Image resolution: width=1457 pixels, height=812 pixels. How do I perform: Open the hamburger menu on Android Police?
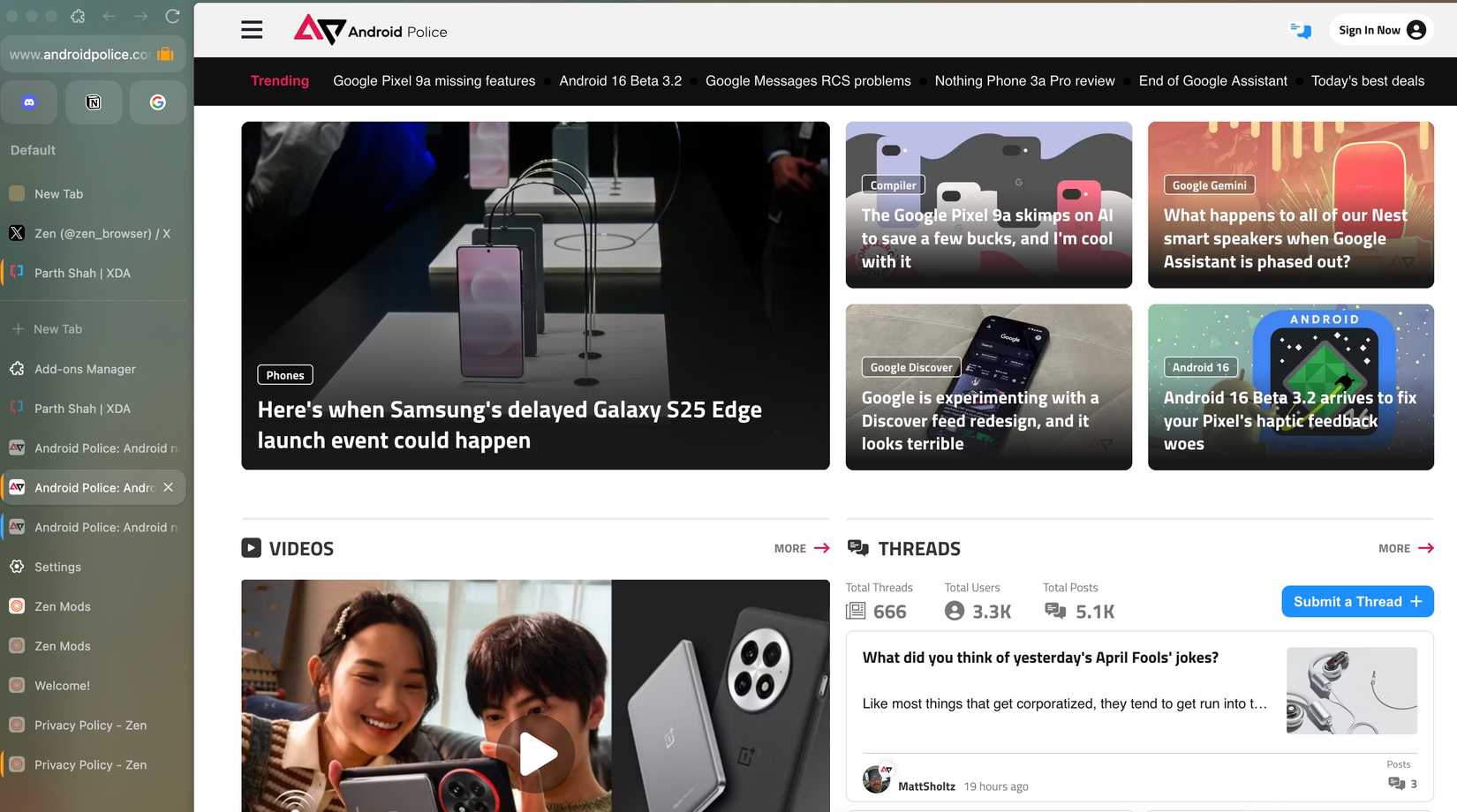tap(252, 30)
